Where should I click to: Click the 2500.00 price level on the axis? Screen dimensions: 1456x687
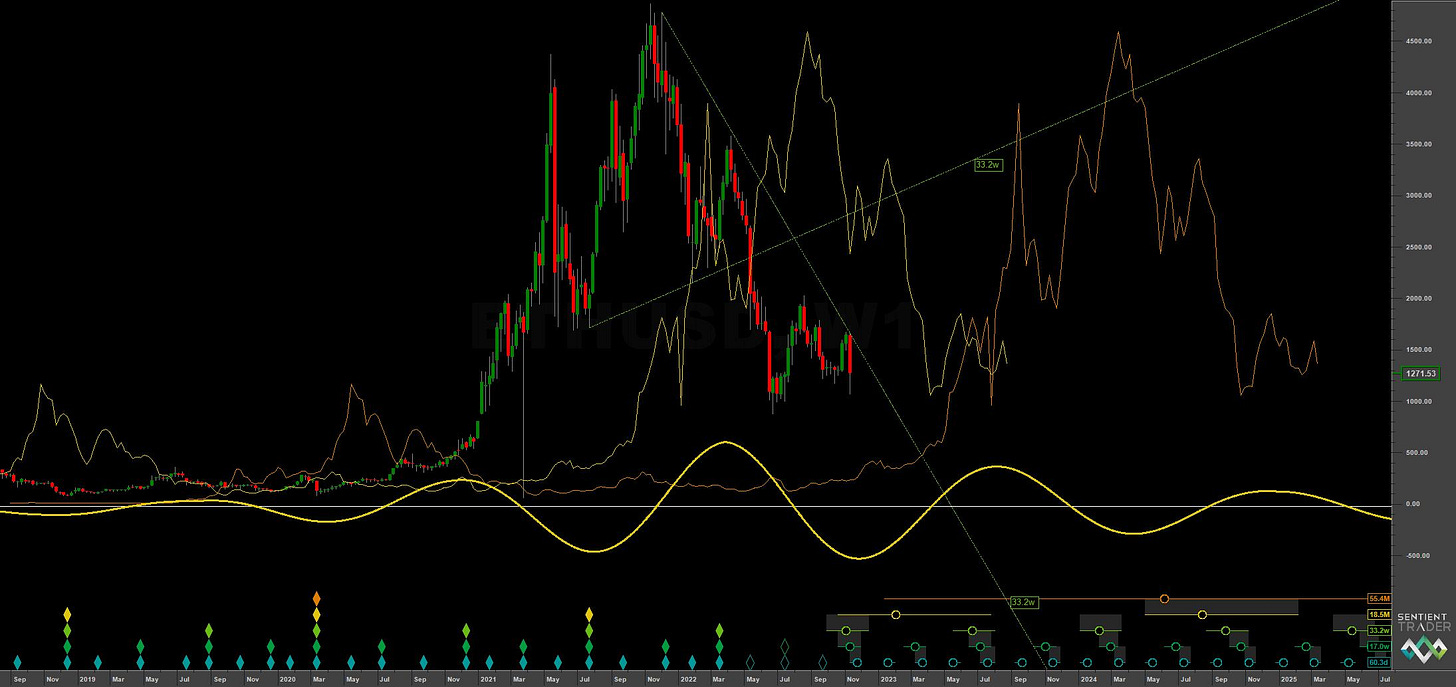[x=1419, y=247]
